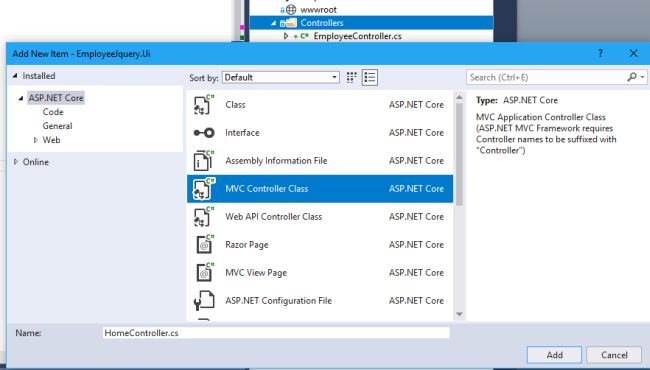This screenshot has height=370, width=650.
Task: Click the MVC Controller Class icon
Action: click(x=204, y=189)
